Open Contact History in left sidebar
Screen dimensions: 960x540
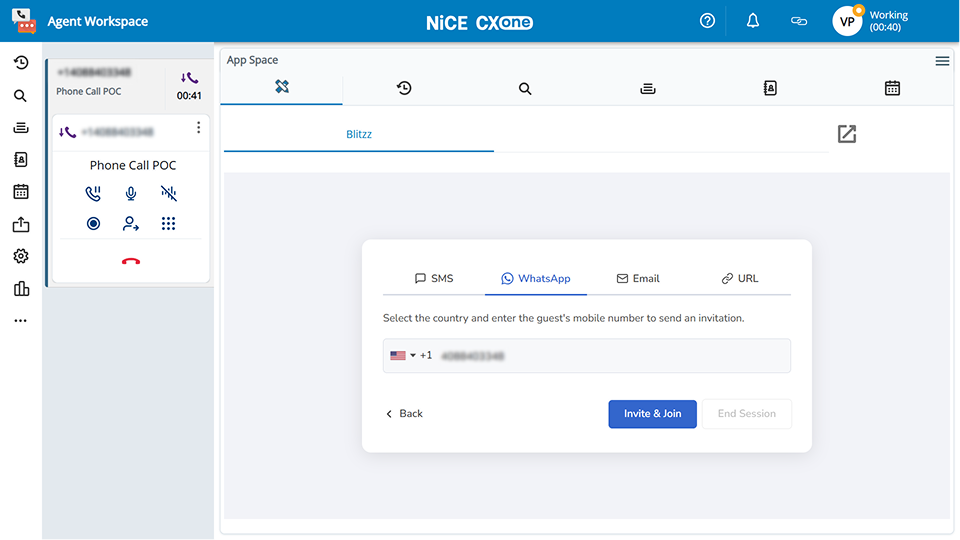tap(21, 62)
